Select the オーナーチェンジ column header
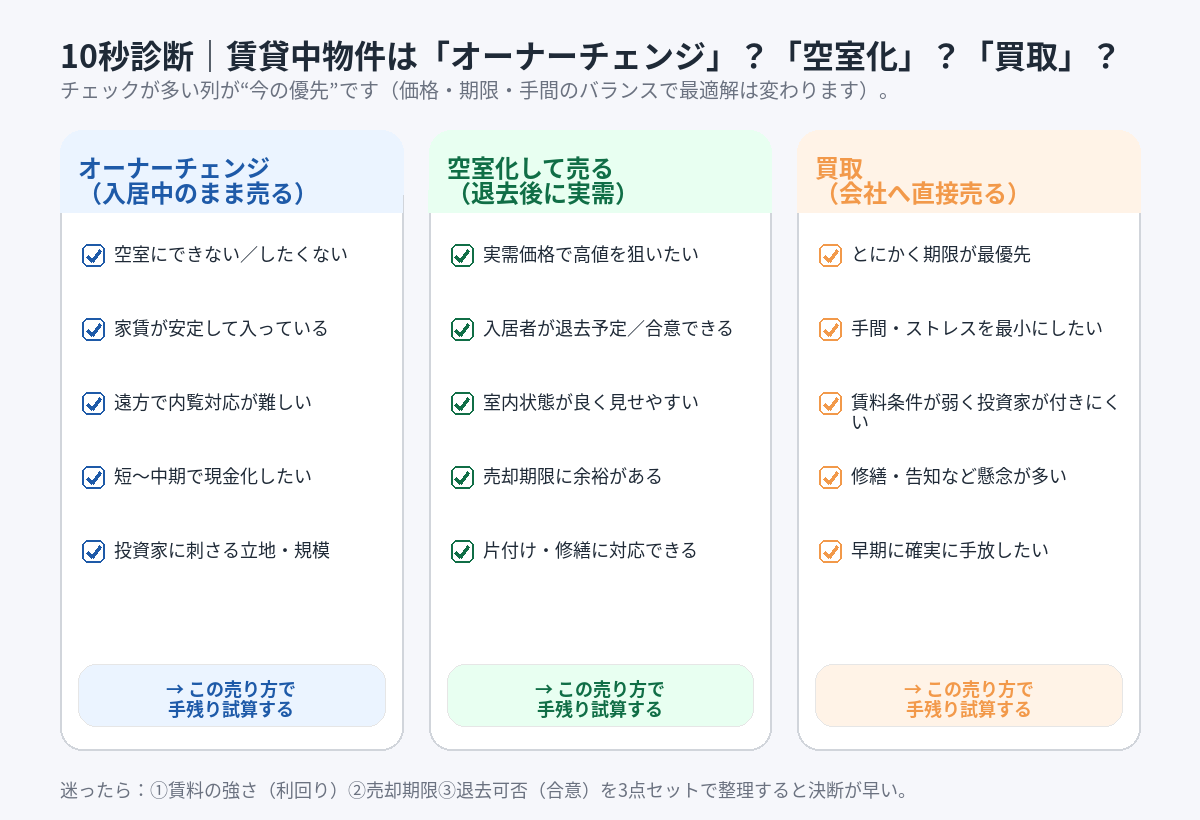 click(192, 180)
